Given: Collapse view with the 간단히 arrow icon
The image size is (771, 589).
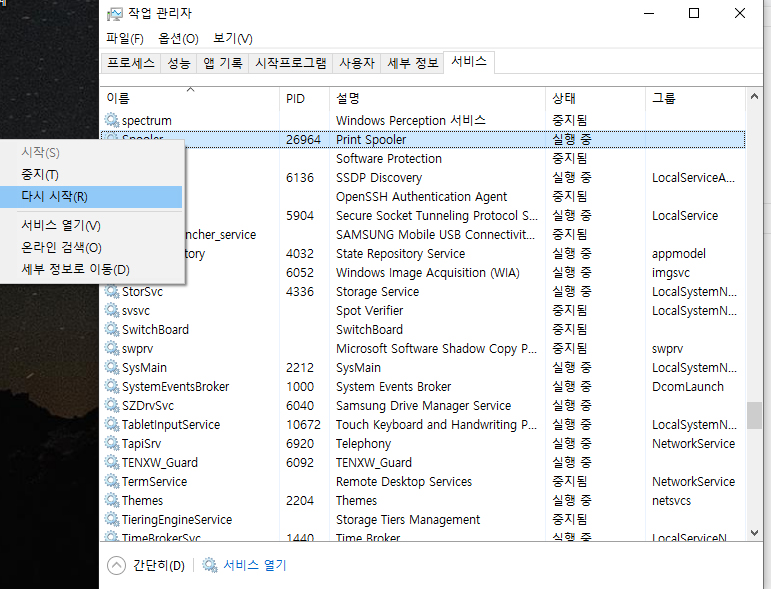Looking at the screenshot, I should [117, 565].
